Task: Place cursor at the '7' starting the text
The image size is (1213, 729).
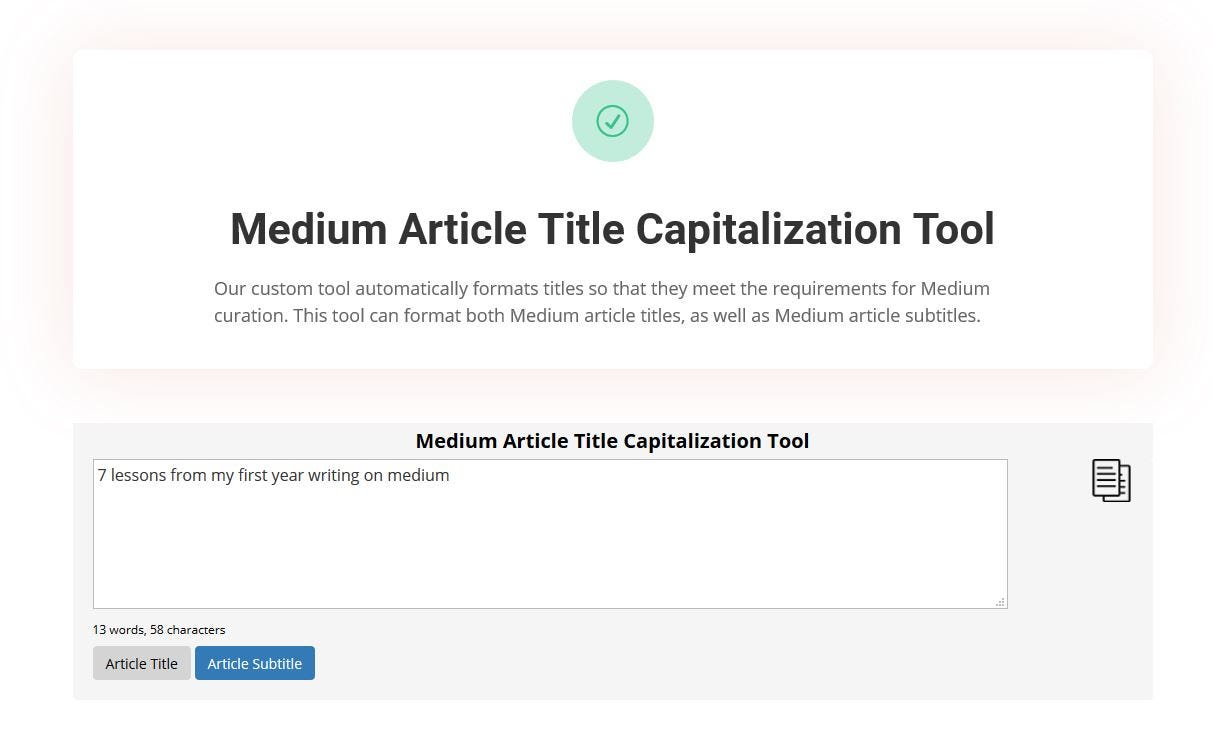Action: (102, 475)
